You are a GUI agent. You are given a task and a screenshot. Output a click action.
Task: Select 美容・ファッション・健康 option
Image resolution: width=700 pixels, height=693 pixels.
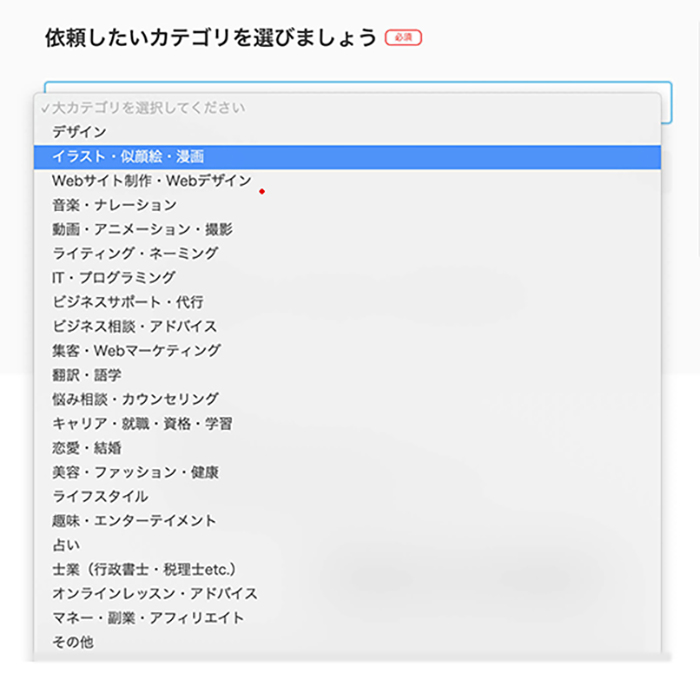[347, 472]
